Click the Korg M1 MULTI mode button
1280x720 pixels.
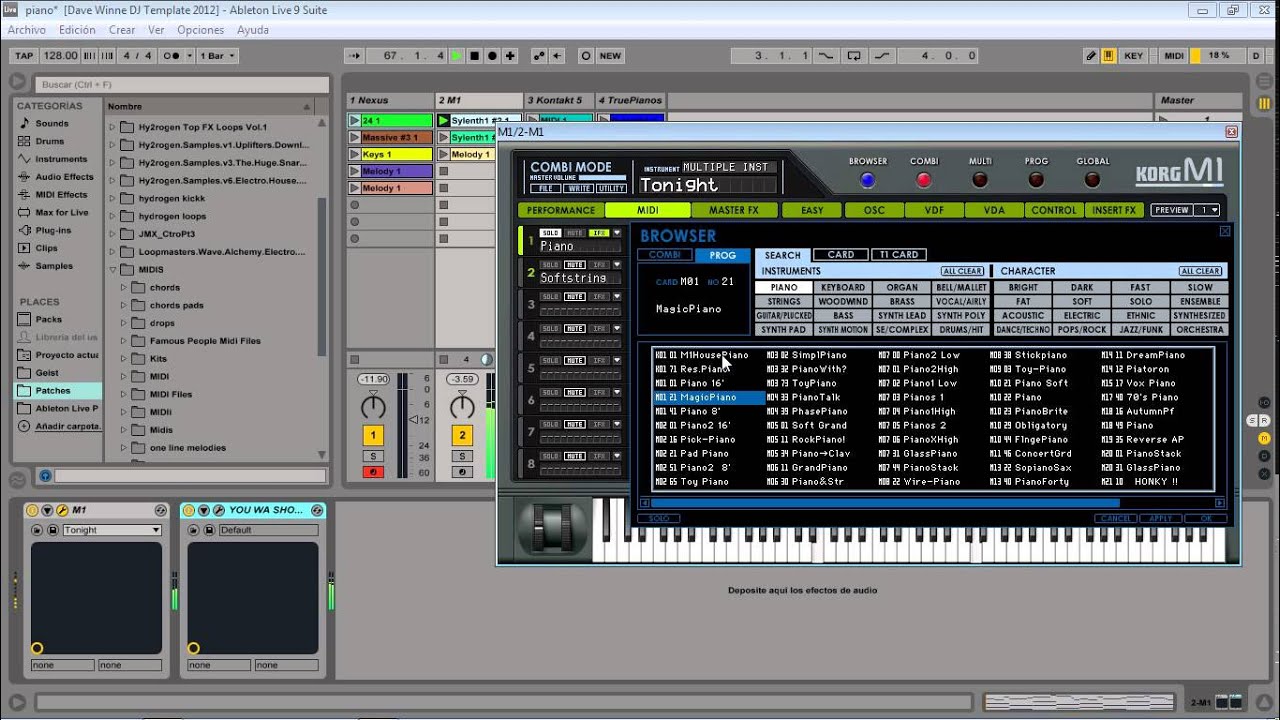click(x=980, y=181)
